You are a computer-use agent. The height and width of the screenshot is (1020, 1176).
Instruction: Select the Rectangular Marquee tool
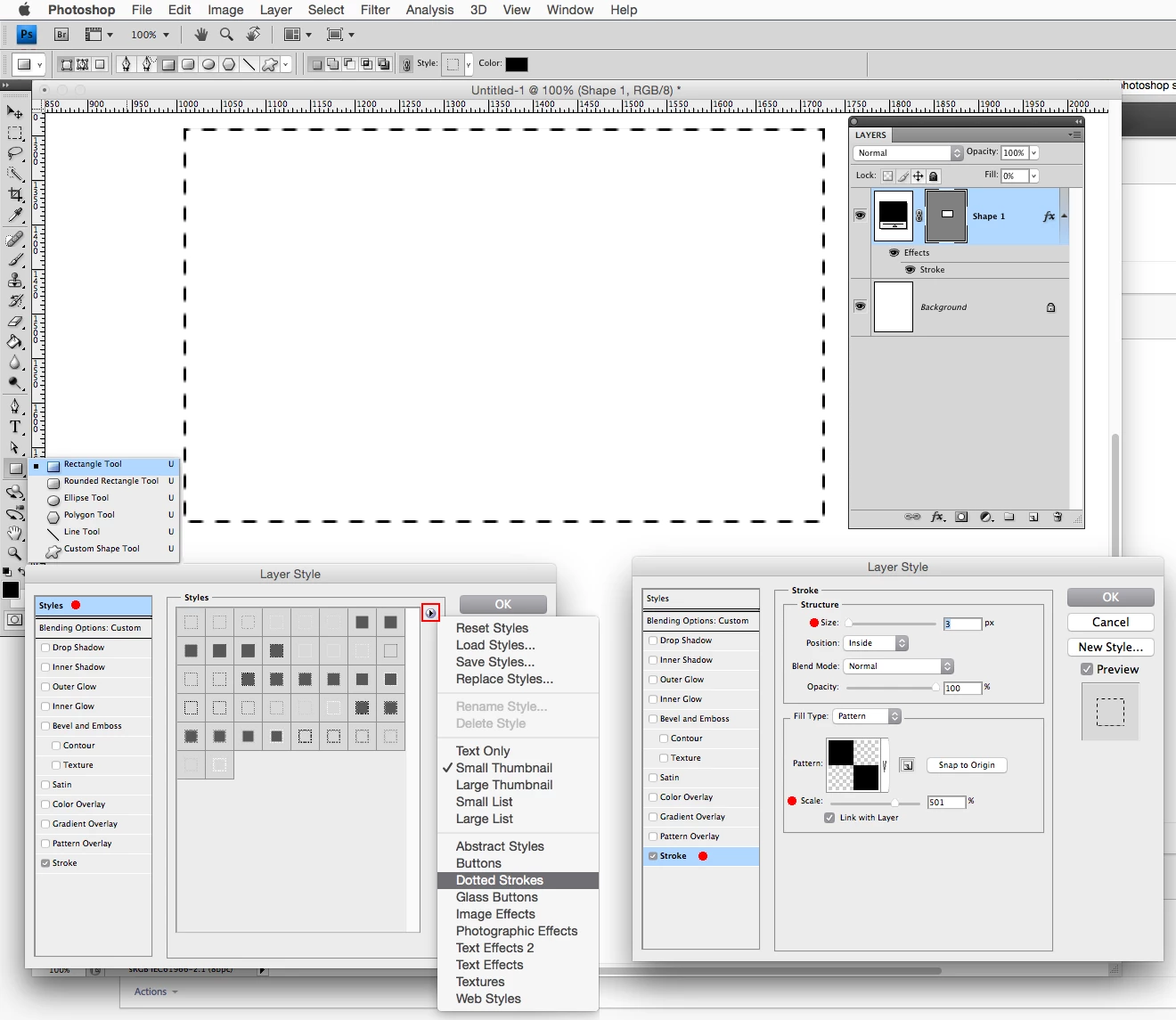coord(15,134)
